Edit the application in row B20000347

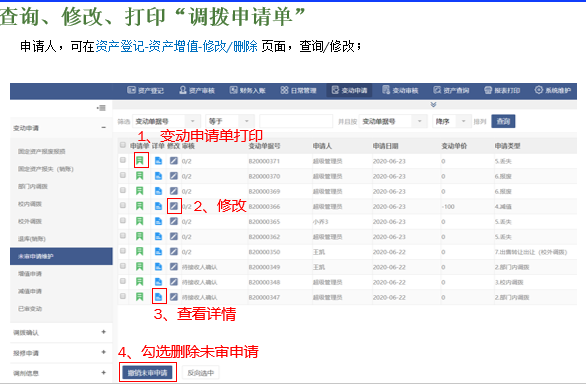coord(174,297)
